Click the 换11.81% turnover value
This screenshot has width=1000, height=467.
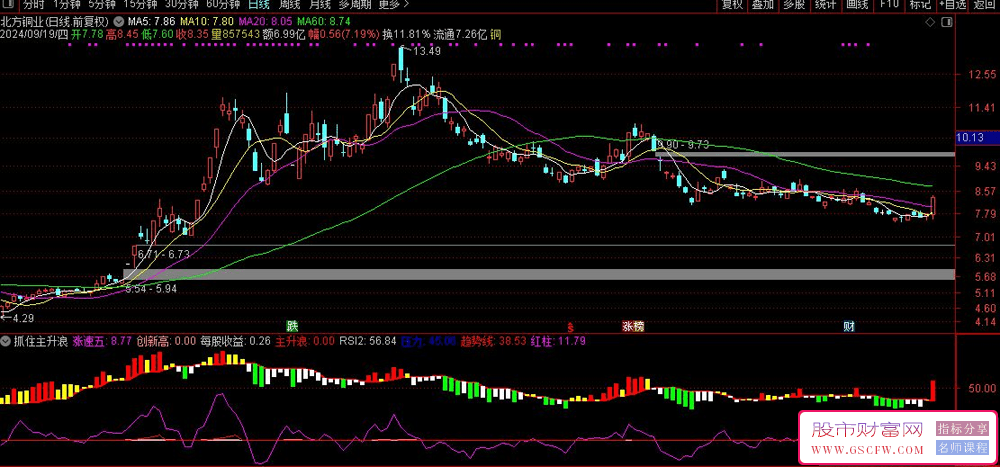[x=407, y=34]
